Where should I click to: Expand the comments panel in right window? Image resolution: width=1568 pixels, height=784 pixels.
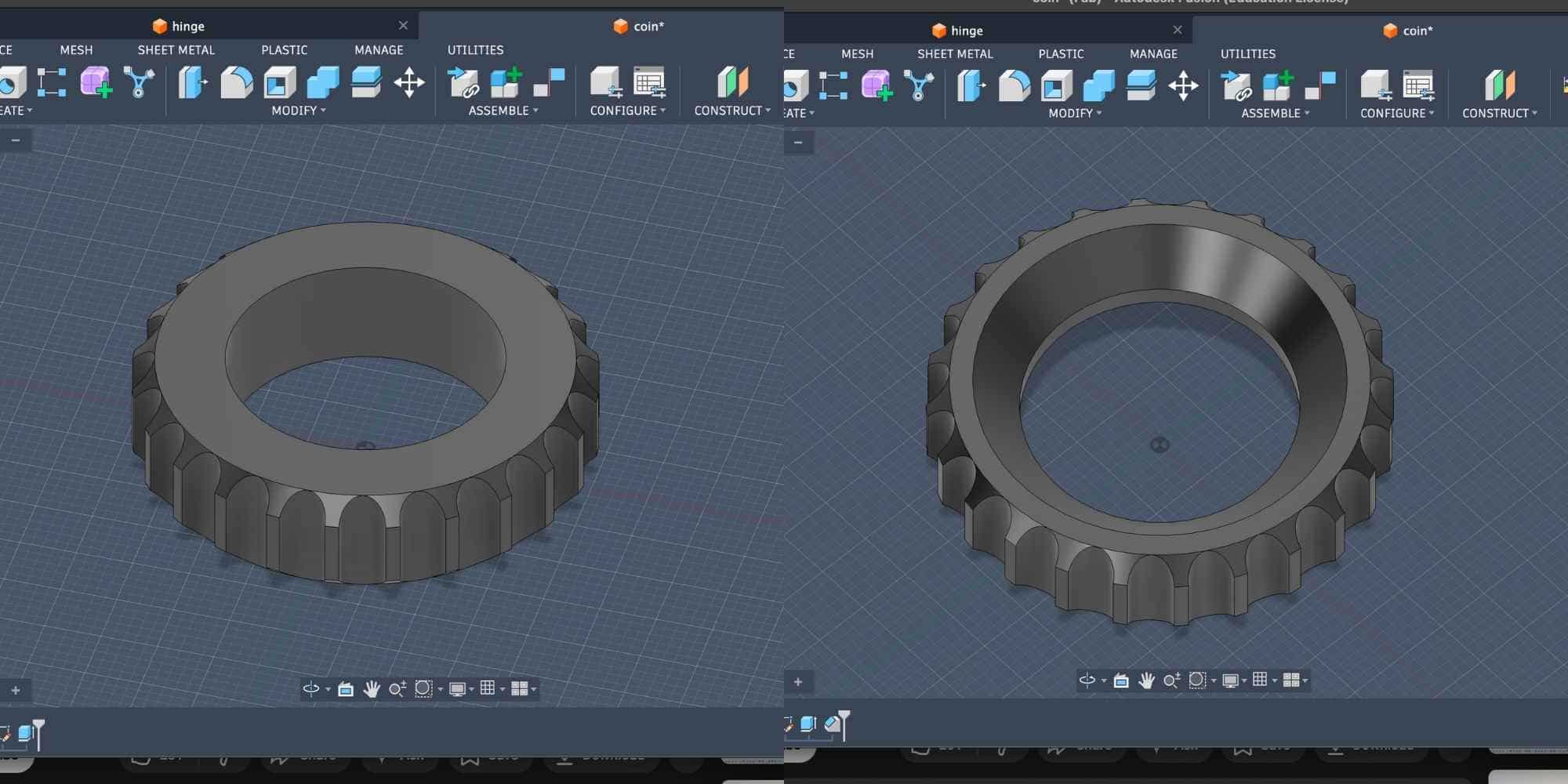tap(798, 681)
